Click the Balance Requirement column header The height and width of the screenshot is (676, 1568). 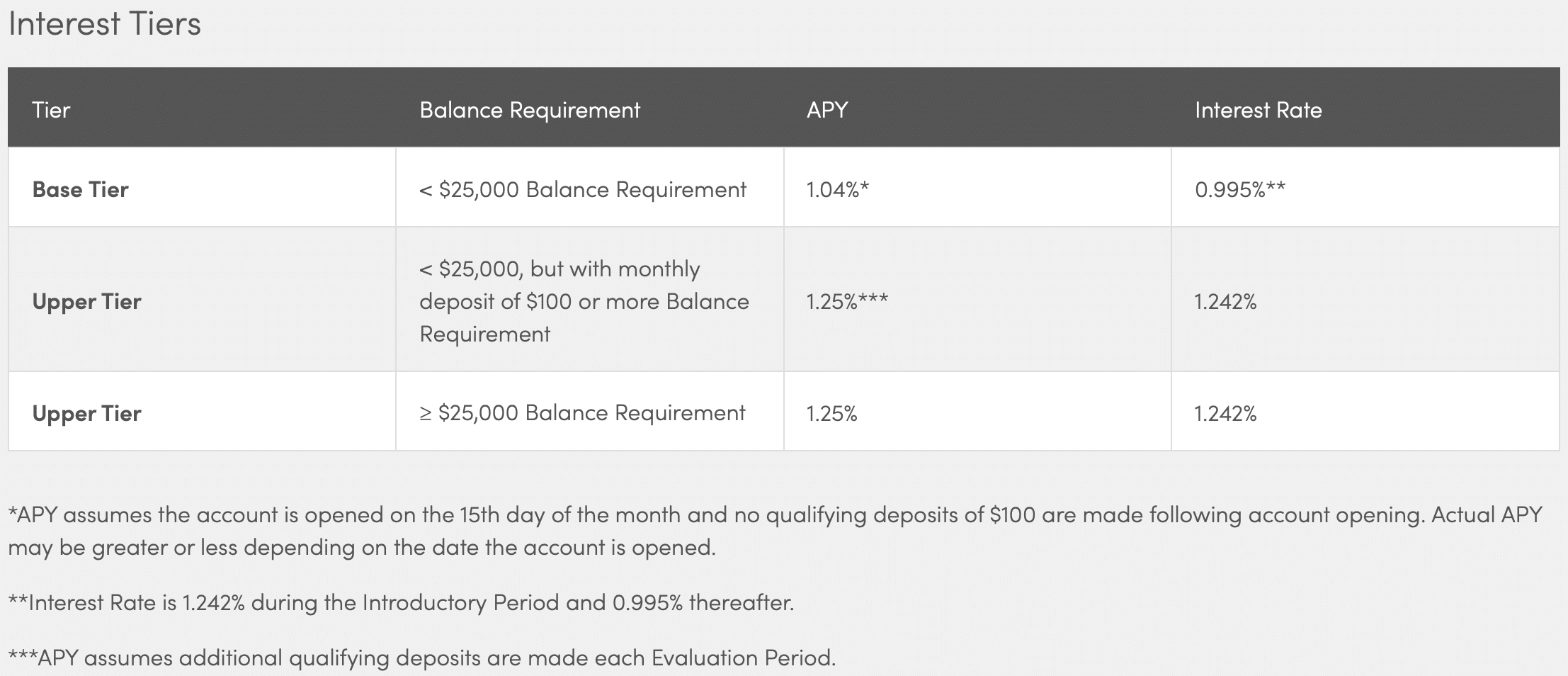point(530,110)
